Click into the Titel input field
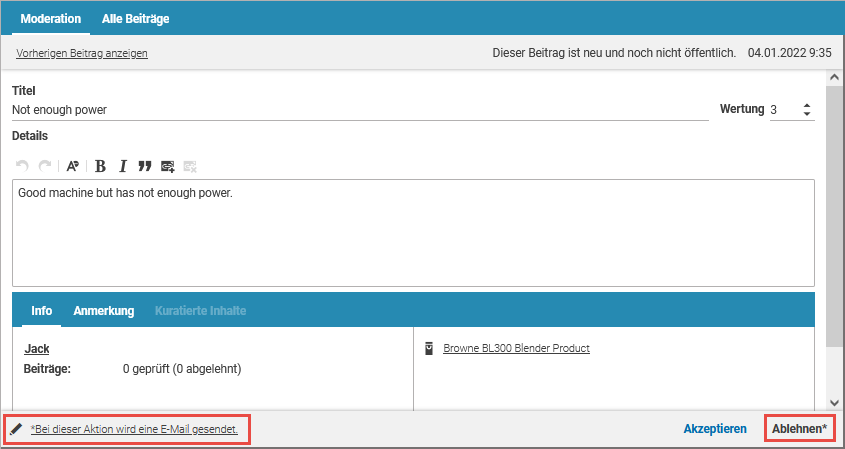Screen dimensions: 845x449 point(360,110)
